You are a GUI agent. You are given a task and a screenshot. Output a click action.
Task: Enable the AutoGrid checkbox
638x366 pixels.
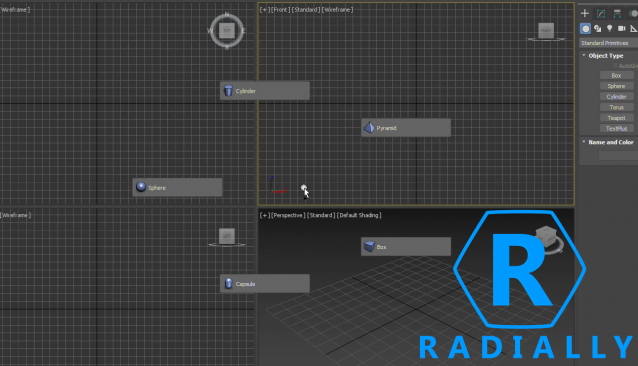615,65
